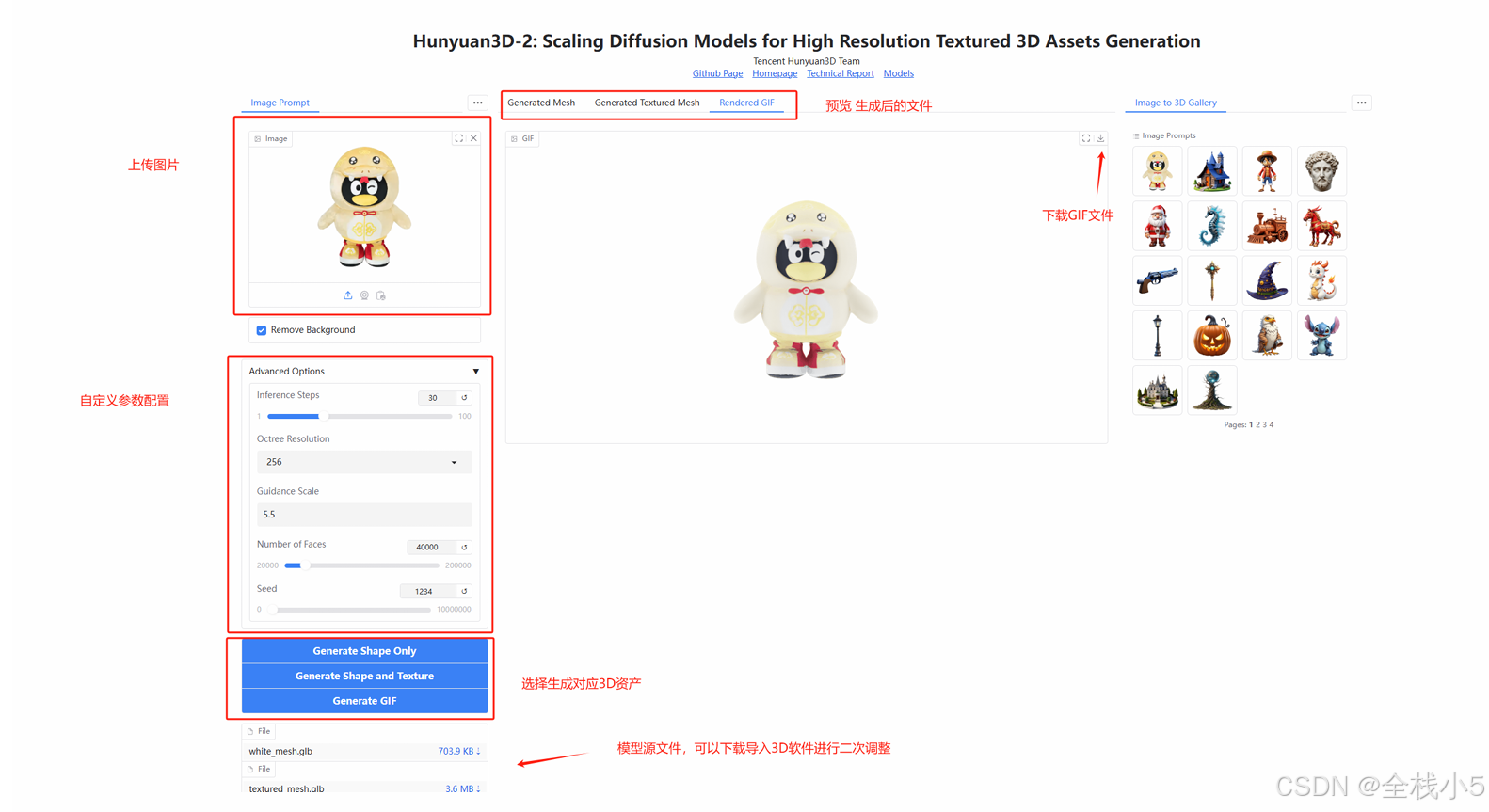The width and height of the screenshot is (1489, 812).
Task: Go to gallery page 4
Action: (x=1271, y=425)
